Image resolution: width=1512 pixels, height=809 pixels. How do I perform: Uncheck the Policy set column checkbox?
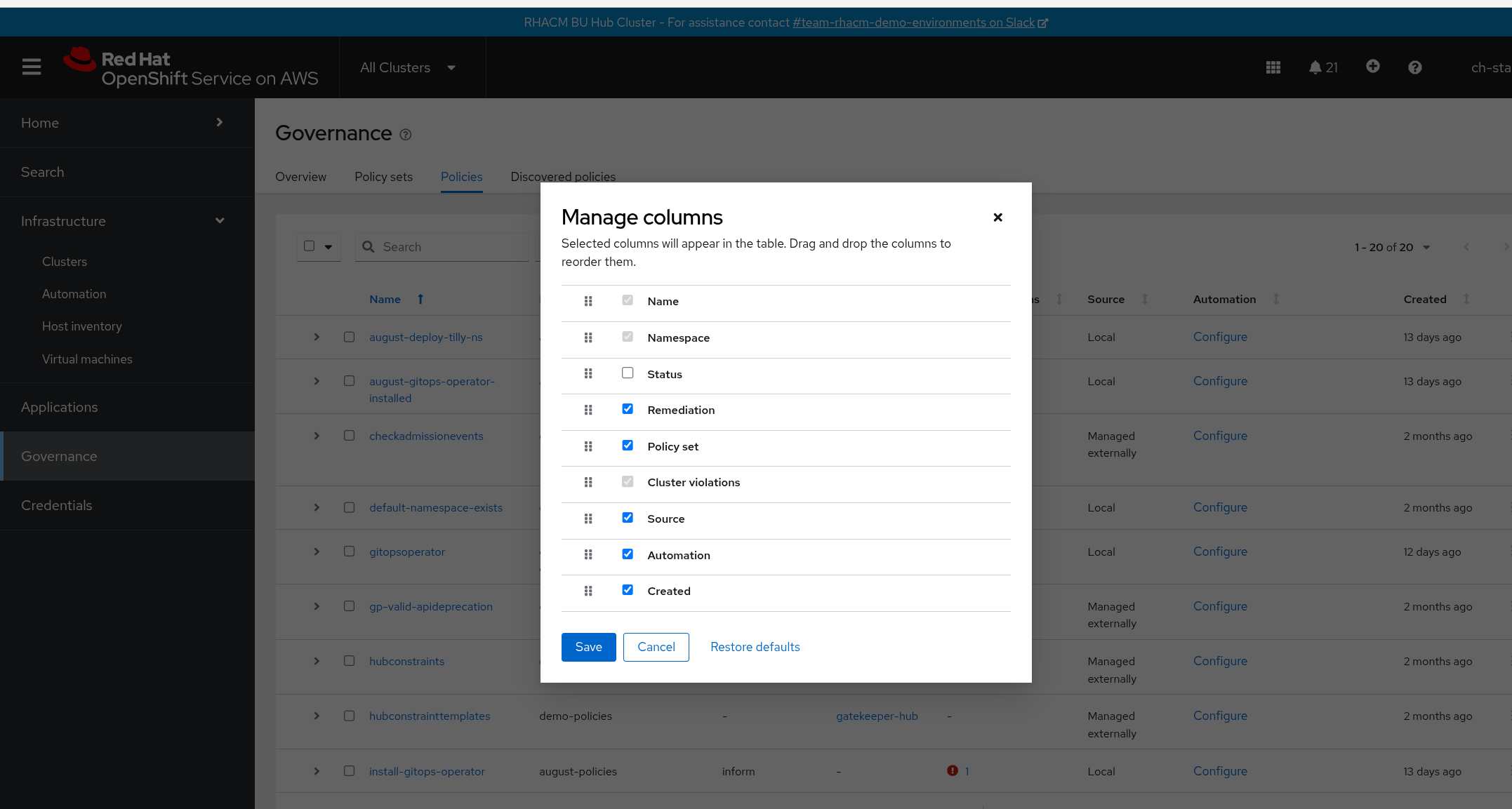[x=628, y=446]
